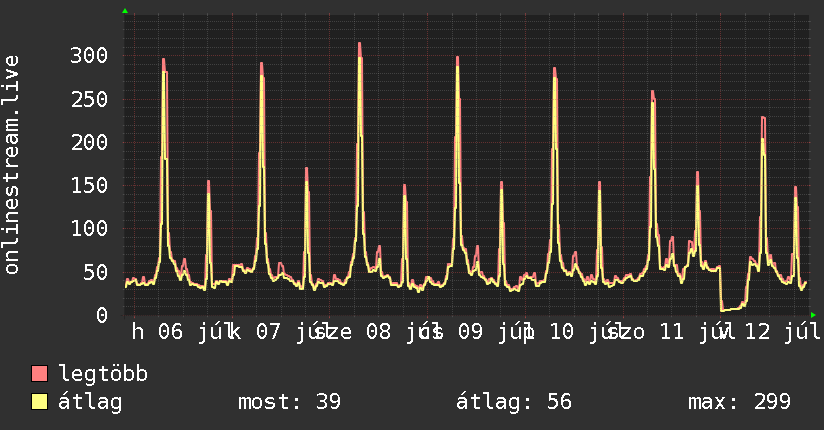
Task: Click the 10 date label on x-axis
Action: [x=562, y=332]
